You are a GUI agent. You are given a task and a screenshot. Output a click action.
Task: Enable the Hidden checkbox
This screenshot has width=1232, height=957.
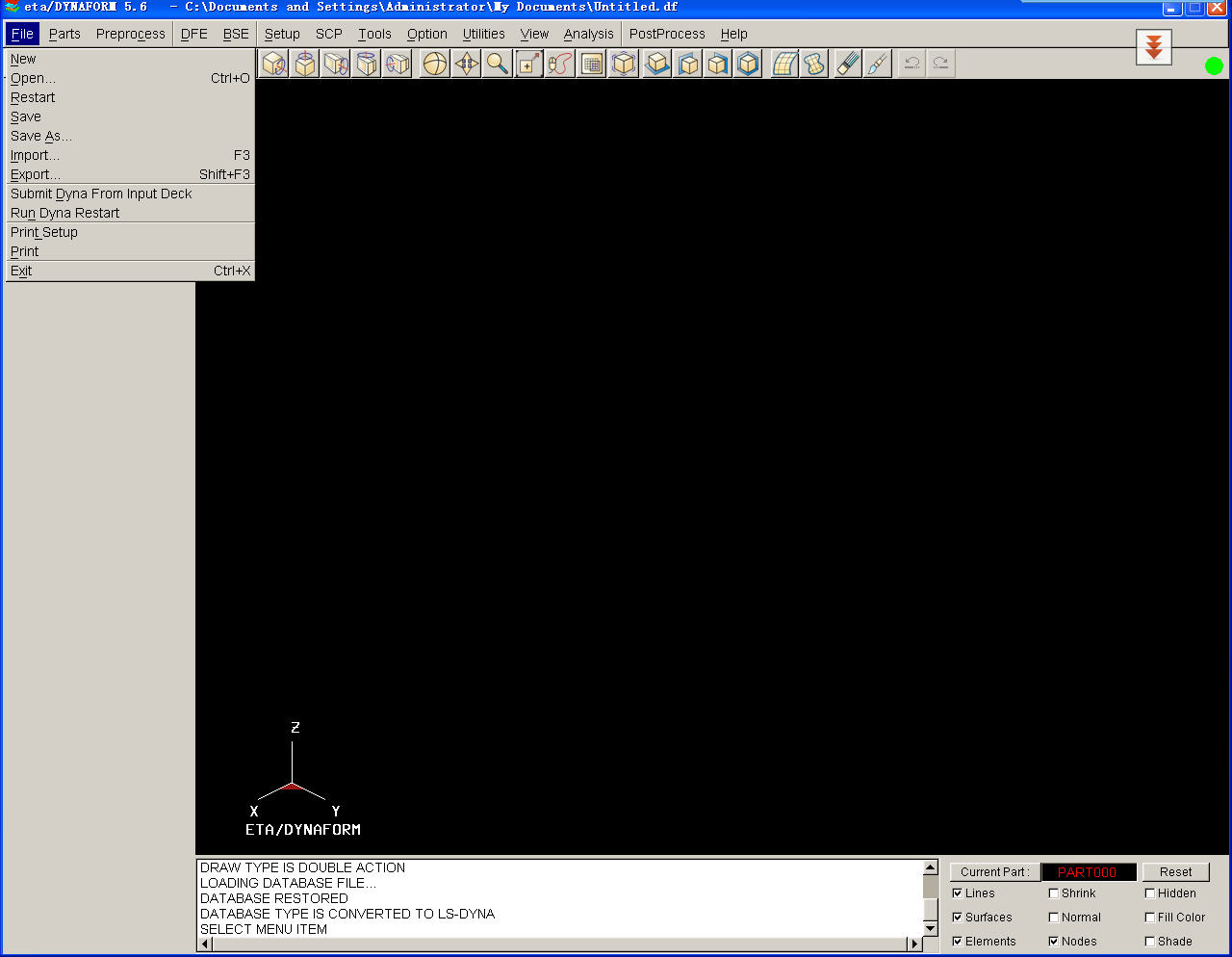[x=1149, y=893]
